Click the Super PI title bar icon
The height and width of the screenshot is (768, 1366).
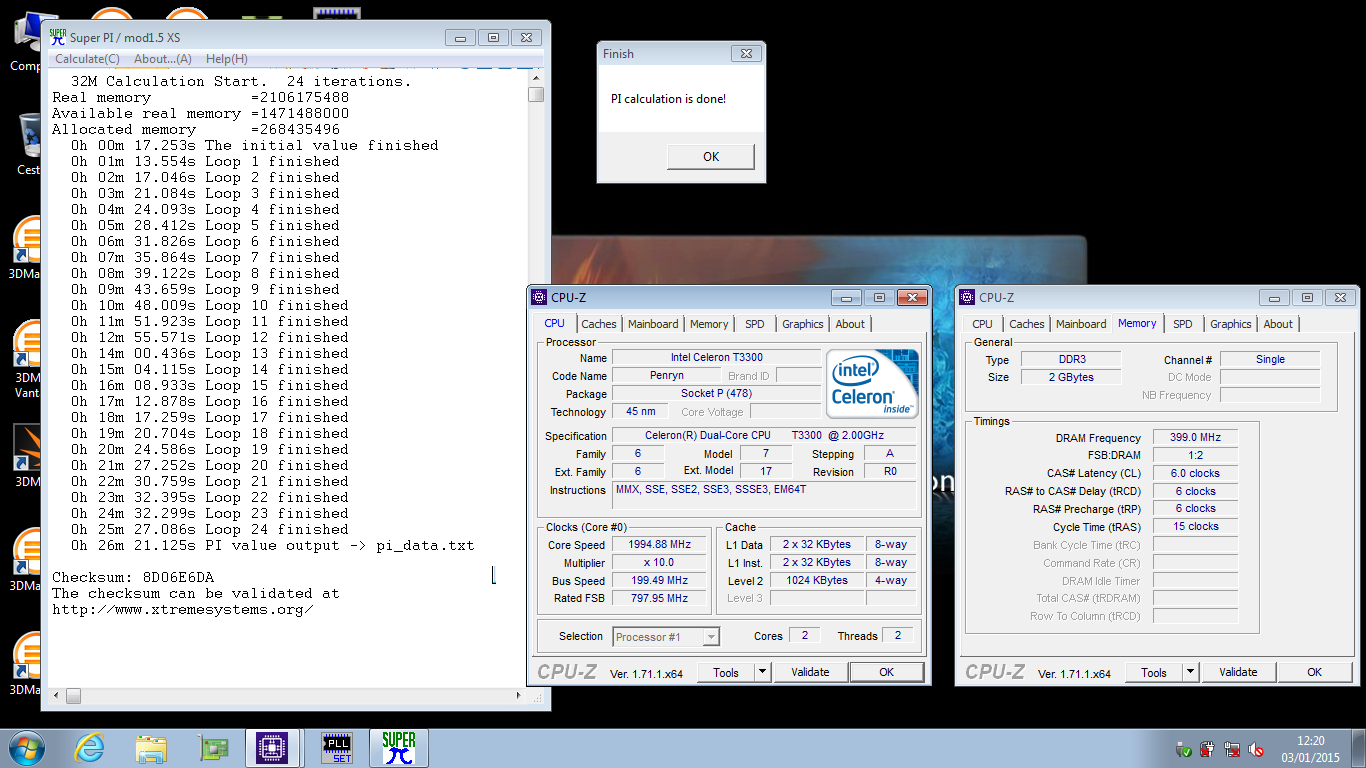[57, 38]
